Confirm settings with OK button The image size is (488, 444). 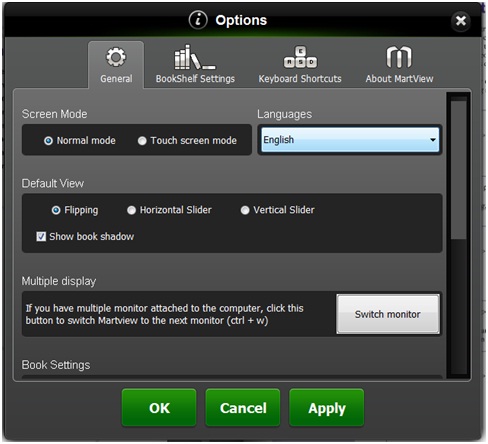point(159,408)
